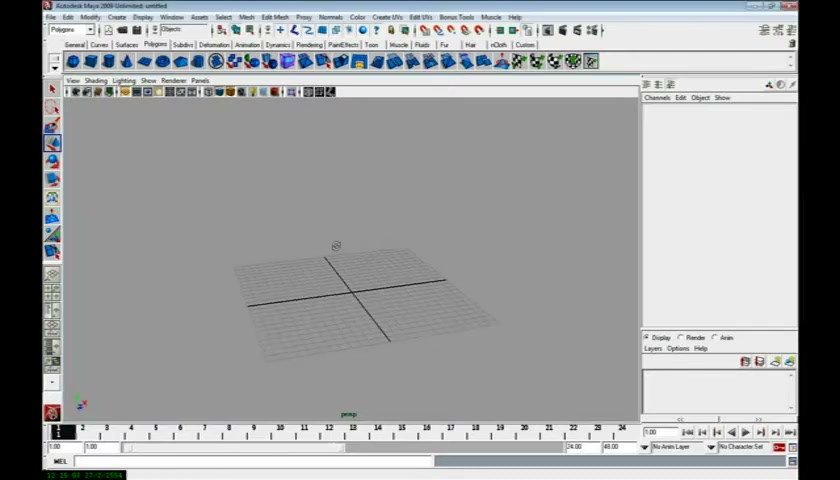The width and height of the screenshot is (840, 480).
Task: Open the File menu
Action: (x=51, y=17)
